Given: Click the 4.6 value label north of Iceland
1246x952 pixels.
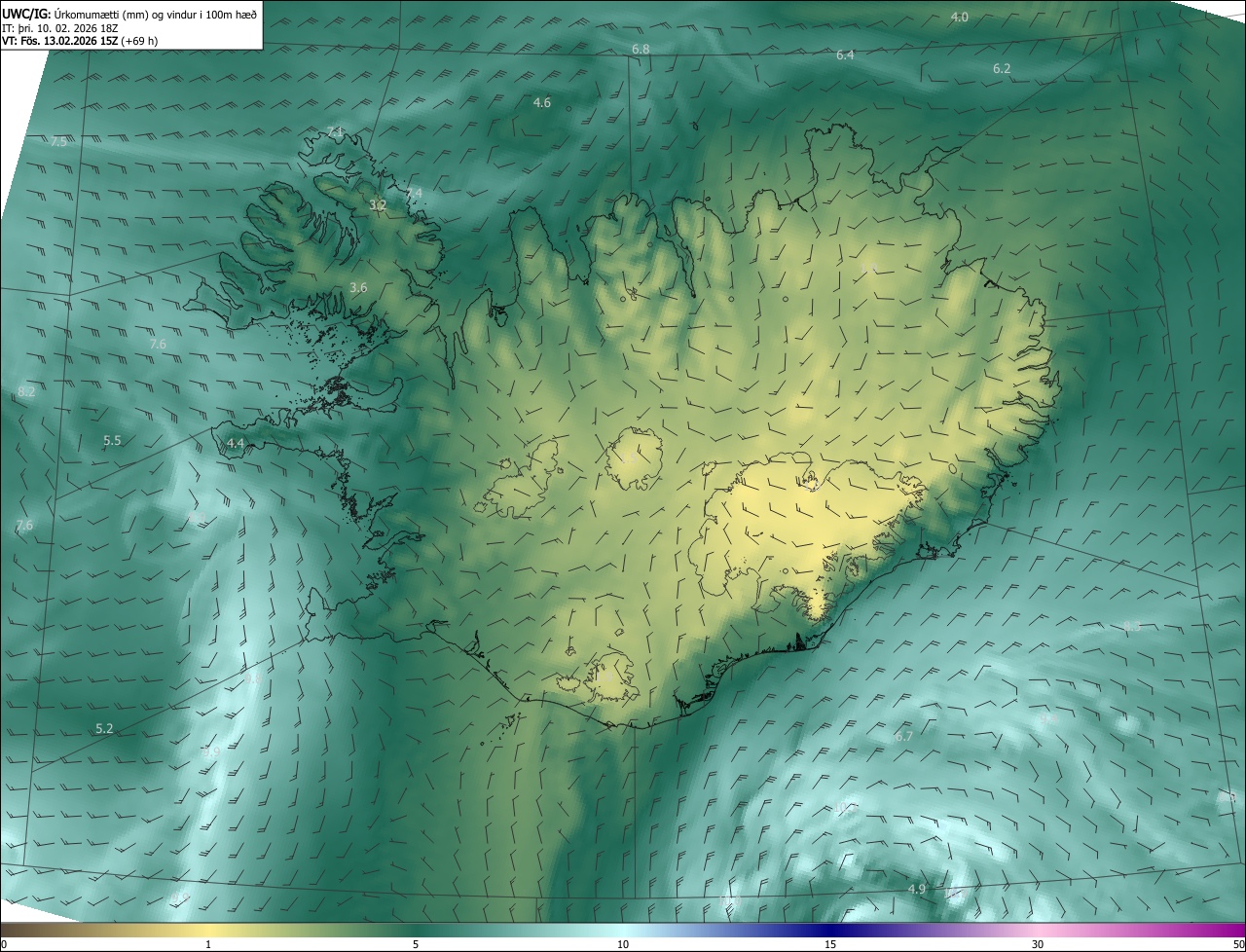Looking at the screenshot, I should pos(542,102).
